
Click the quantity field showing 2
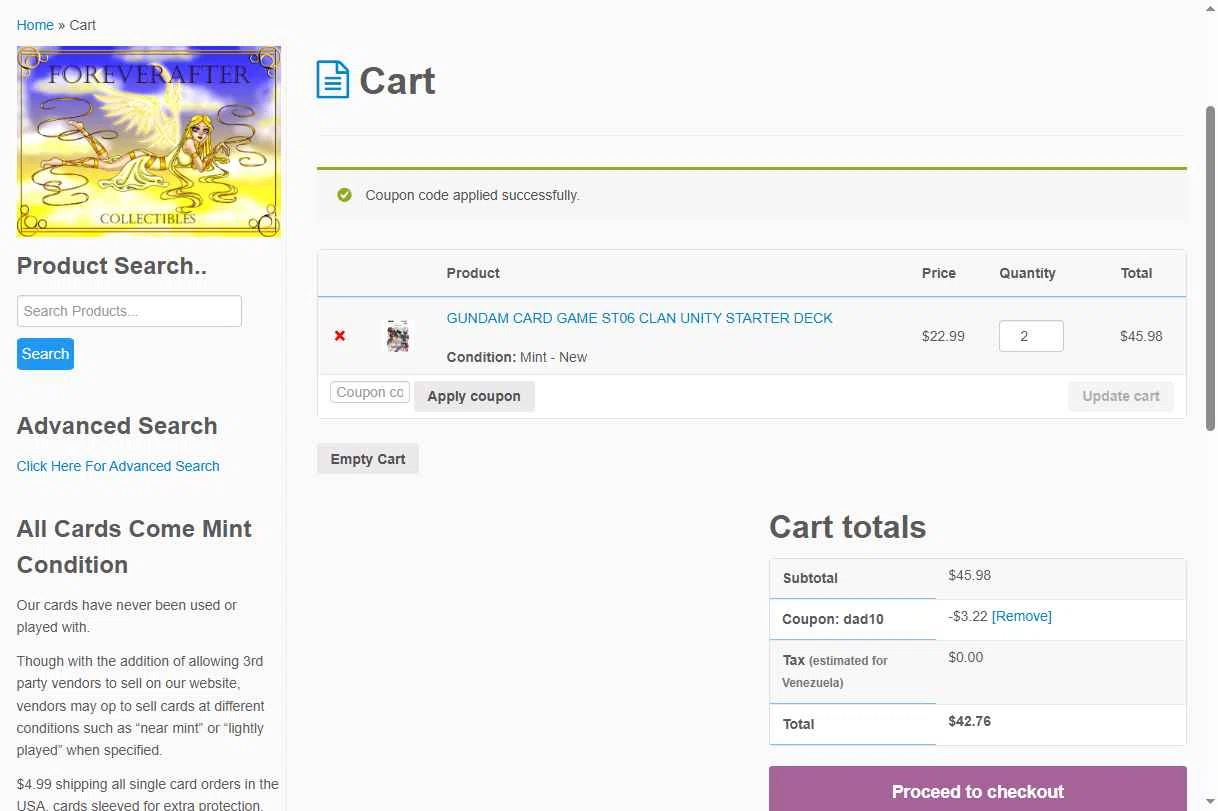[x=1031, y=336]
